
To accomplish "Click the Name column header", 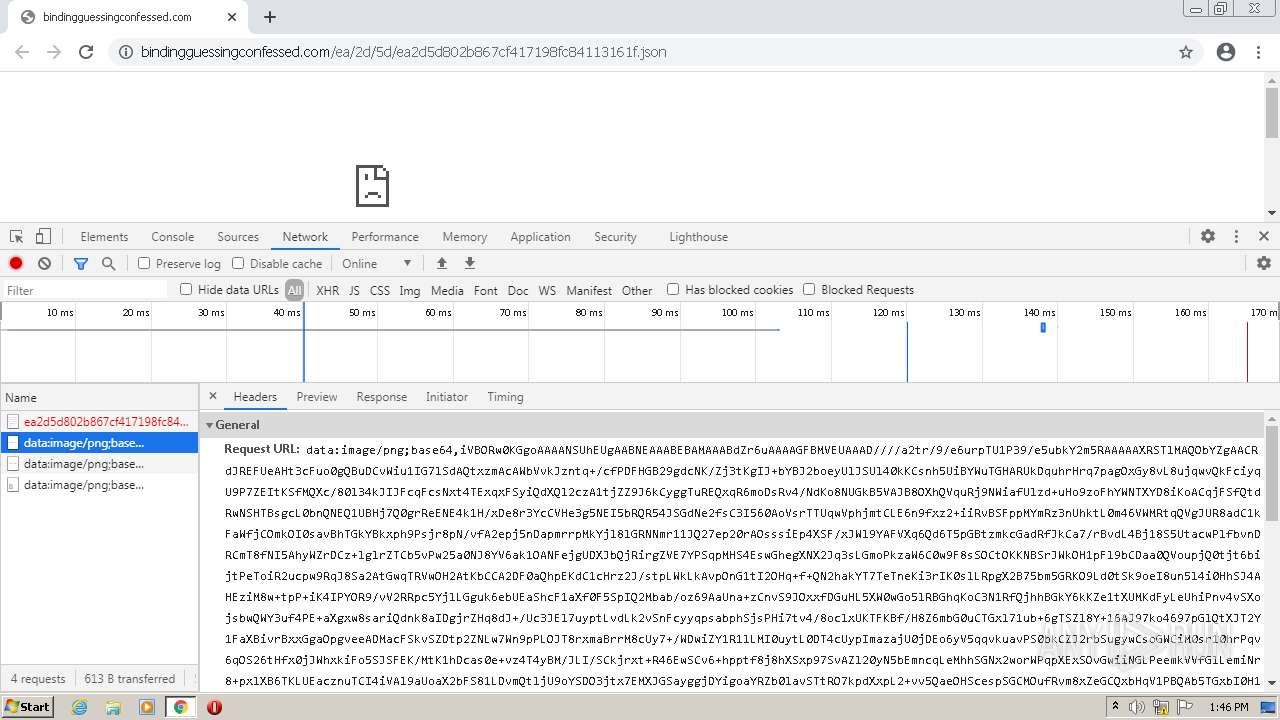I will pyautogui.click(x=100, y=397).
